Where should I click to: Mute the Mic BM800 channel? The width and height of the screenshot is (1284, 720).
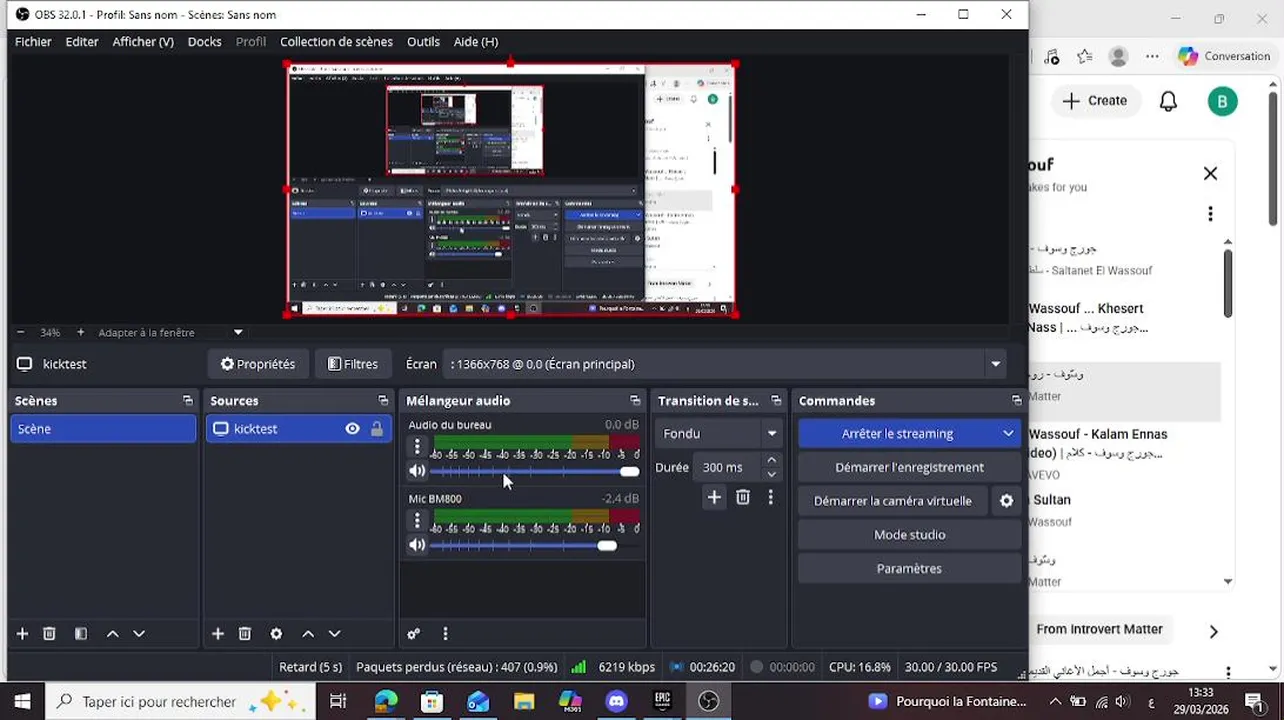click(417, 545)
